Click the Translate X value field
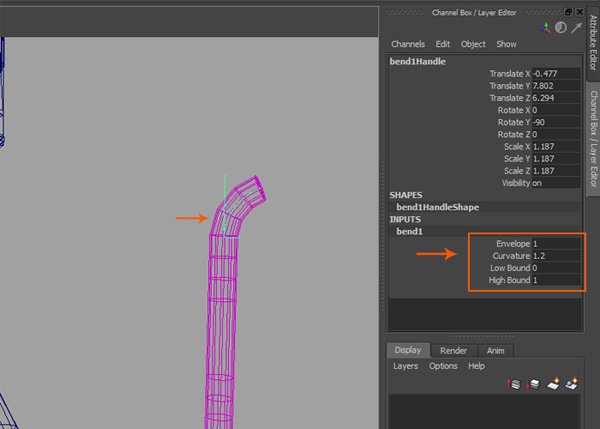 coord(556,73)
